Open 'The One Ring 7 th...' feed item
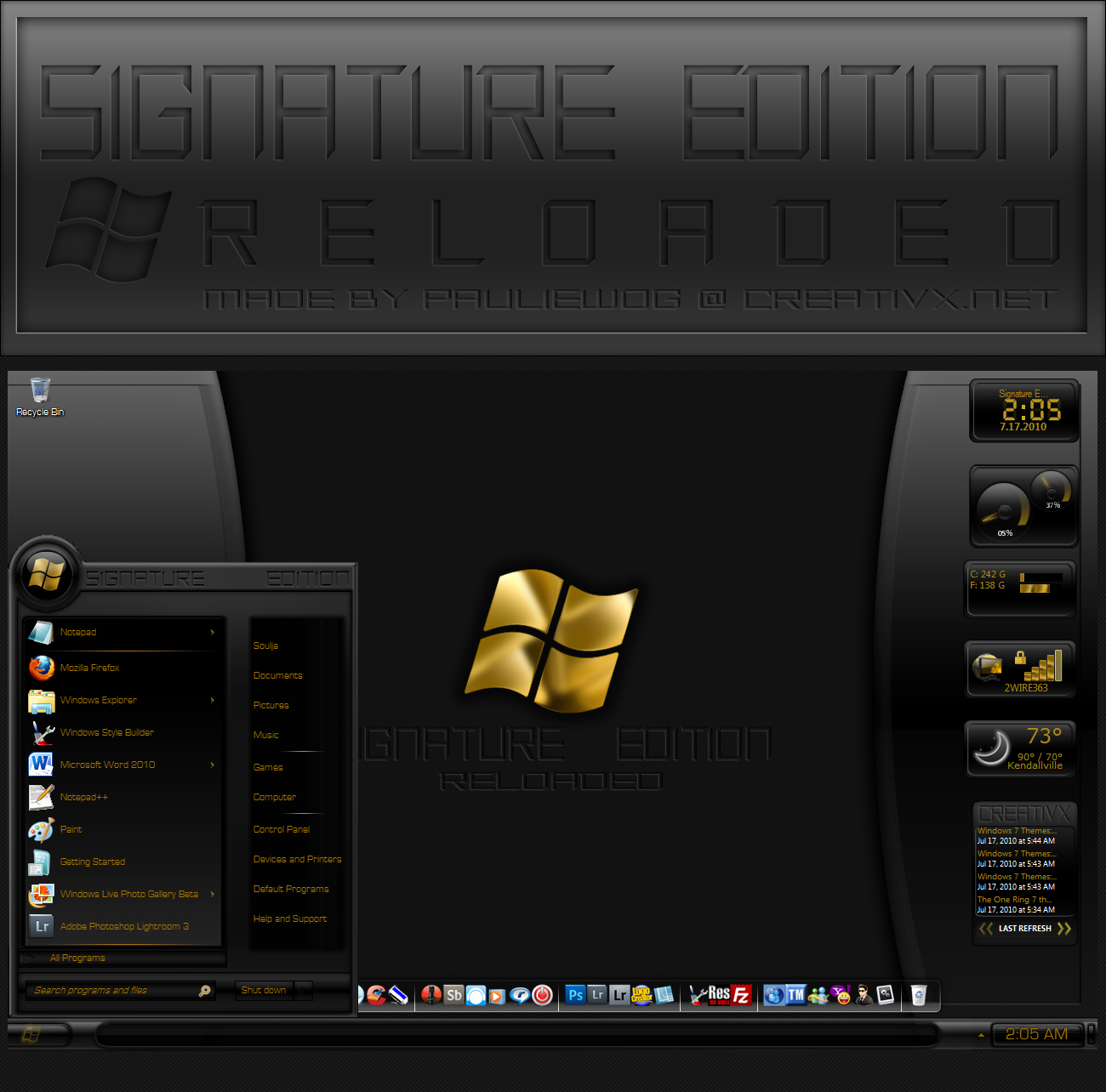This screenshot has width=1106, height=1092. [1016, 905]
